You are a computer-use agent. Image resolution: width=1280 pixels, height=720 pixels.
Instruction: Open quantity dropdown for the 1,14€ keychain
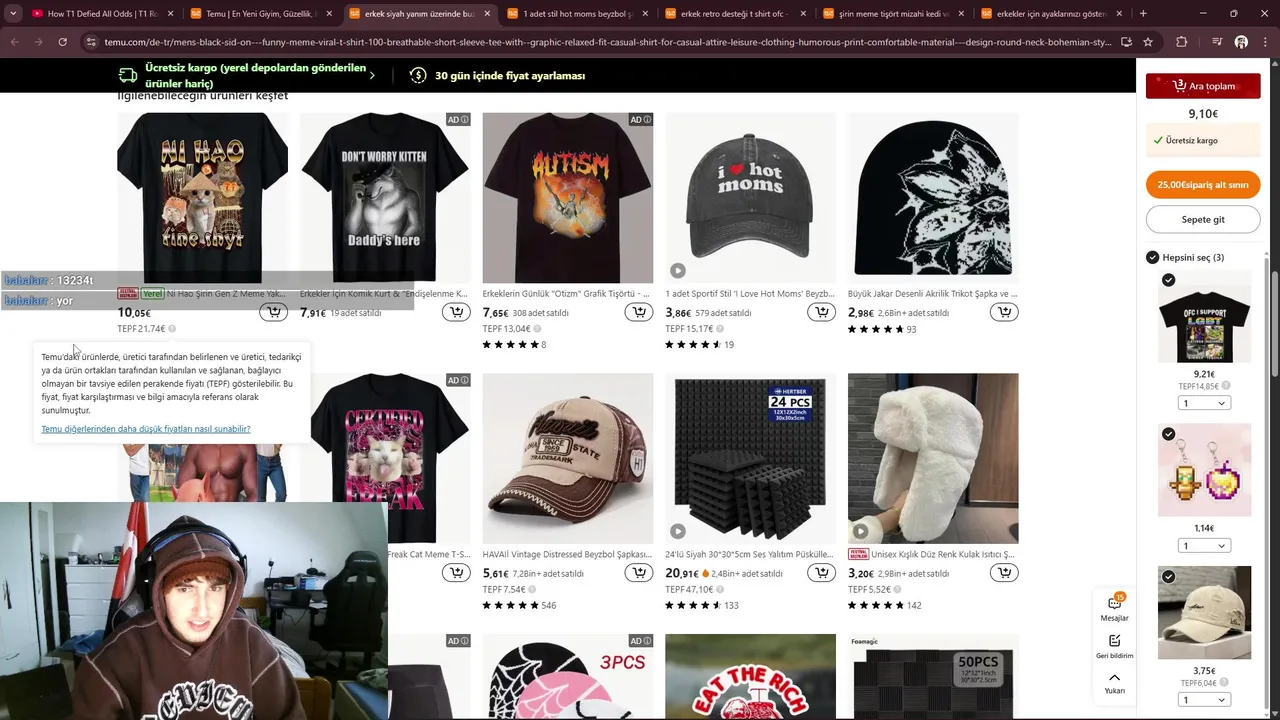1204,546
